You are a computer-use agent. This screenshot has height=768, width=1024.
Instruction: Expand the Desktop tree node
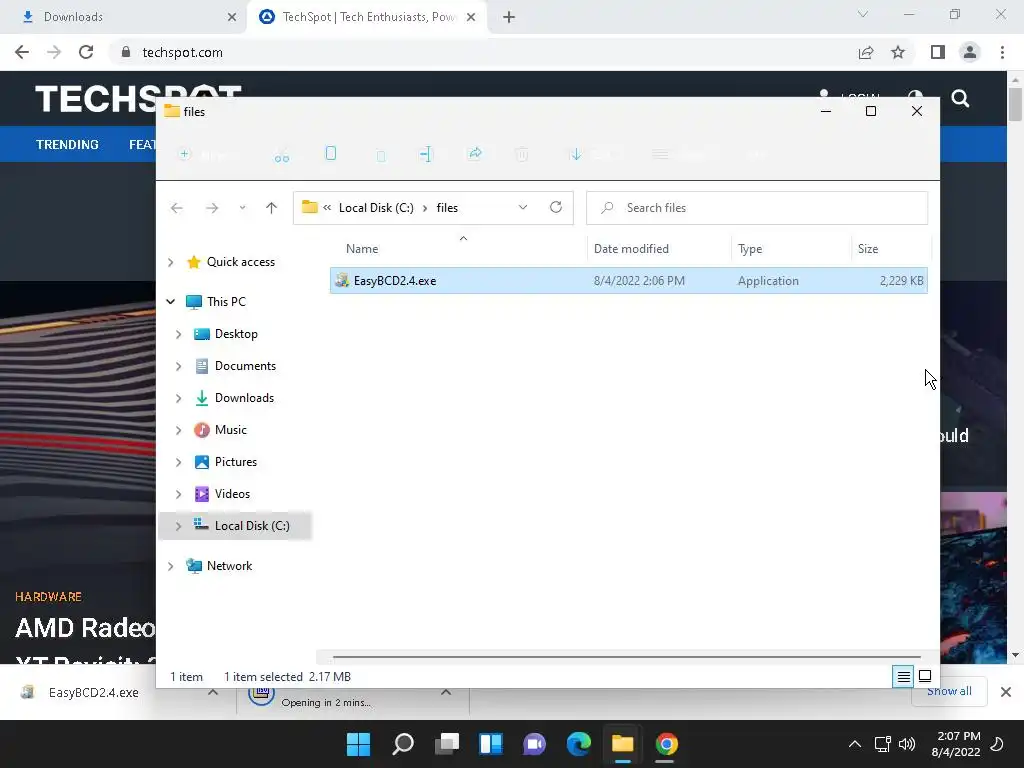click(x=178, y=334)
